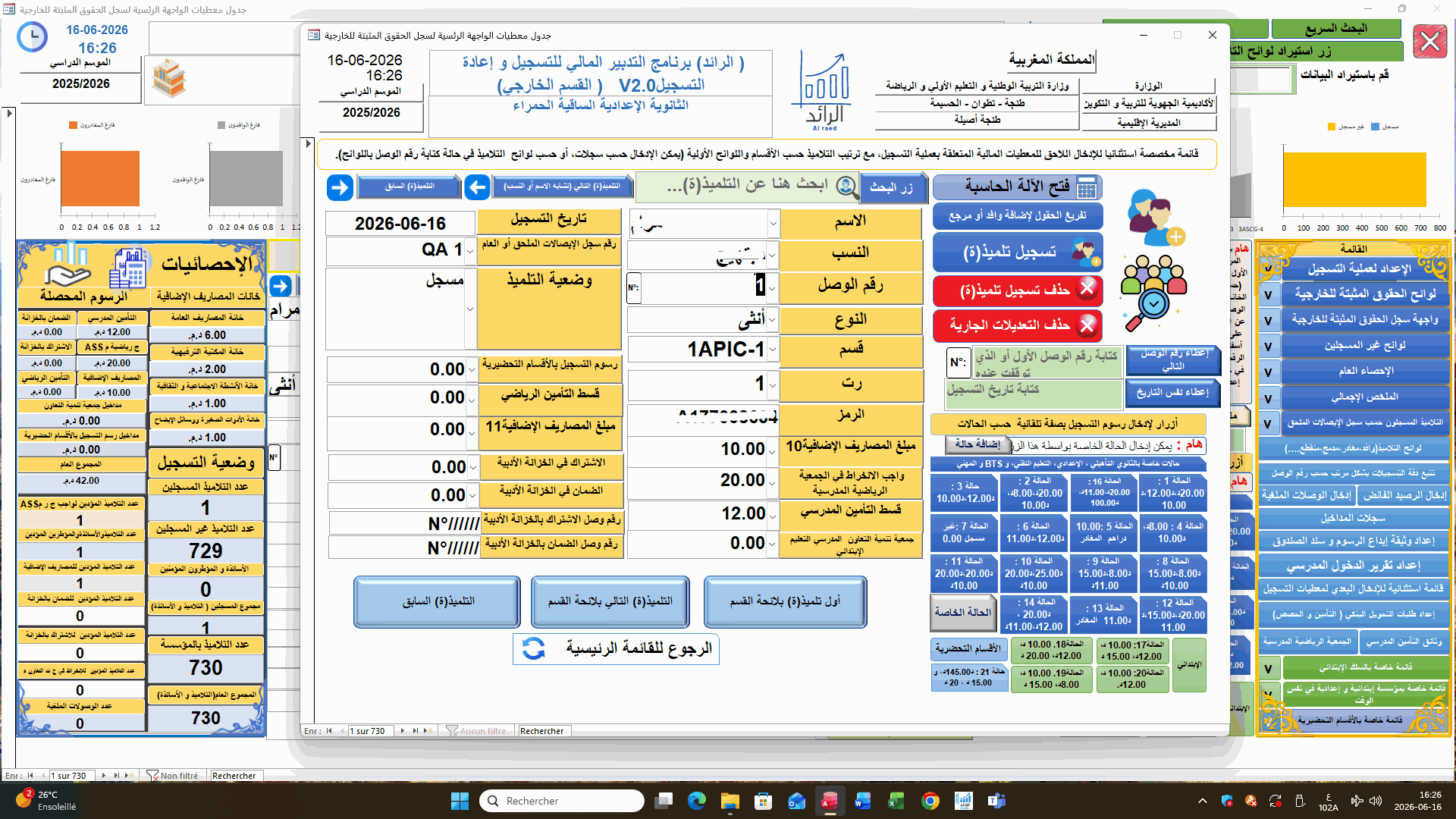Open the وضعية التلميذ dropdown showing مسجل
This screenshot has height=819, width=1456.
(x=469, y=309)
